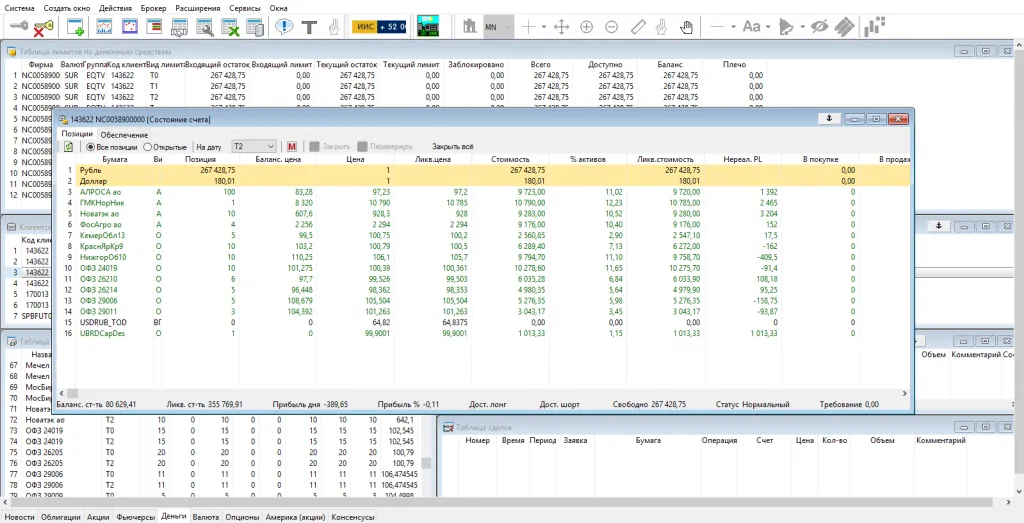Create a new window via toolbar icon
This screenshot has height=523, width=1024.
[x=73, y=27]
